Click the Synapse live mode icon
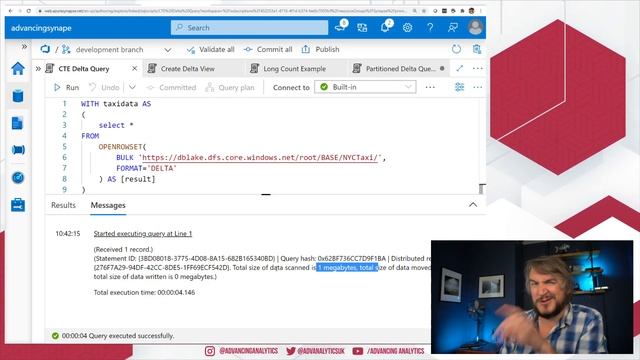Image resolution: width=640 pixels, height=360 pixels. pos(45,49)
